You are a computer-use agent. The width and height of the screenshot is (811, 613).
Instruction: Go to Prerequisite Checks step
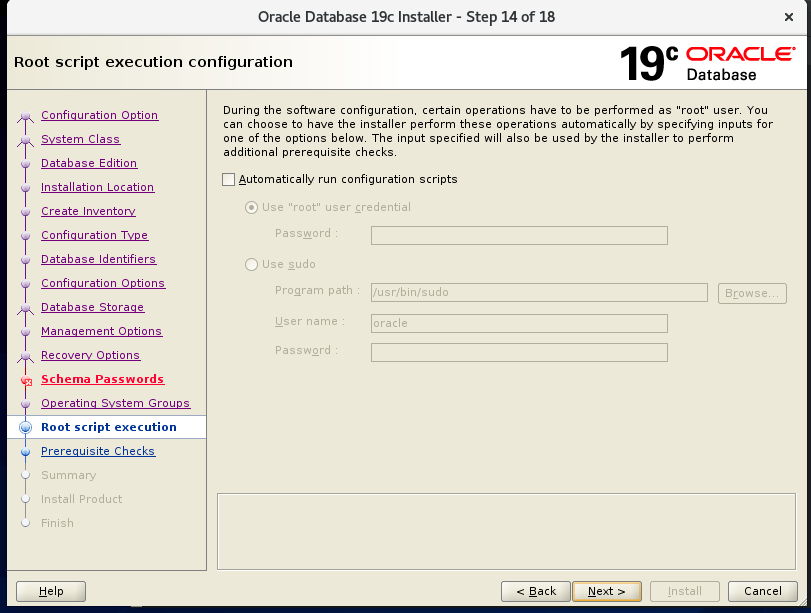[x=98, y=451]
